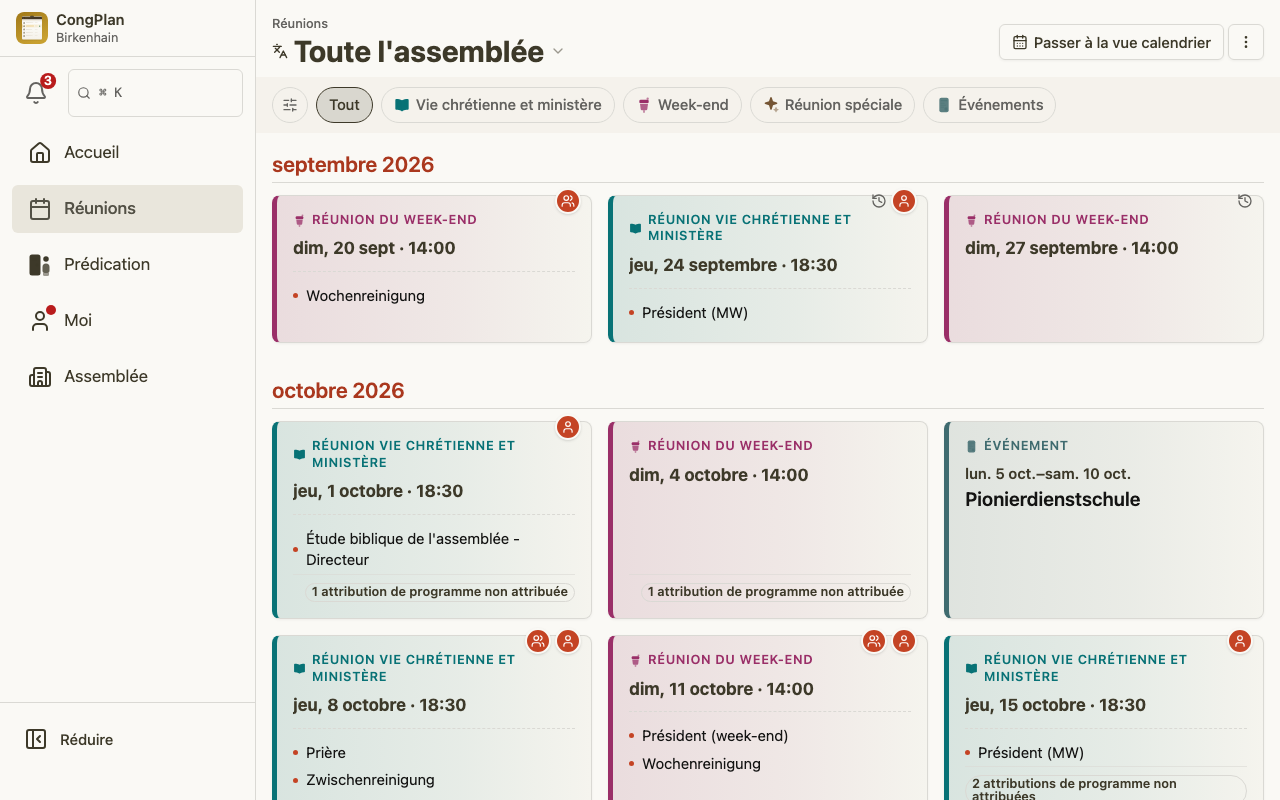Expand the Toute l'assemblée dropdown chevron
This screenshot has height=800, width=1280.
[558, 51]
